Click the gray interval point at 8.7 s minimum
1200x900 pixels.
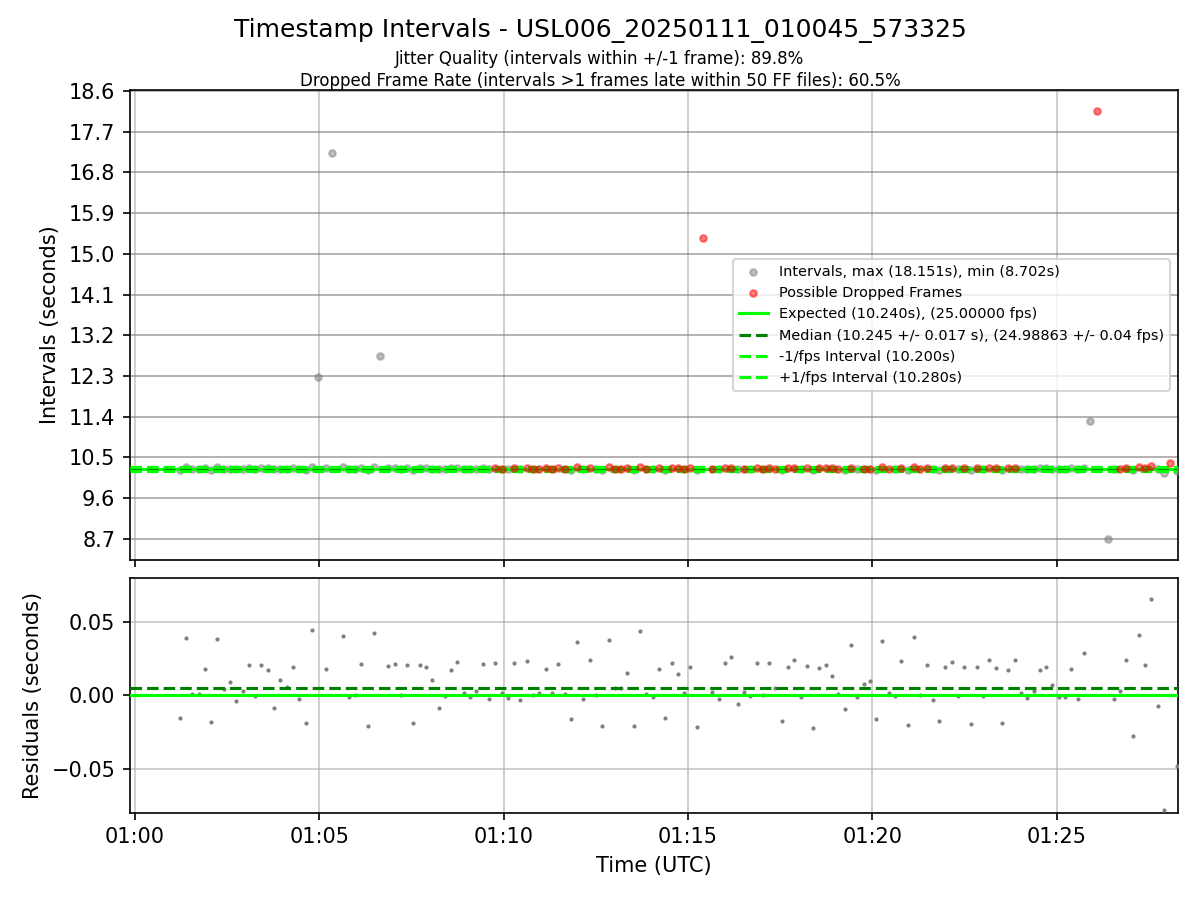point(1108,539)
